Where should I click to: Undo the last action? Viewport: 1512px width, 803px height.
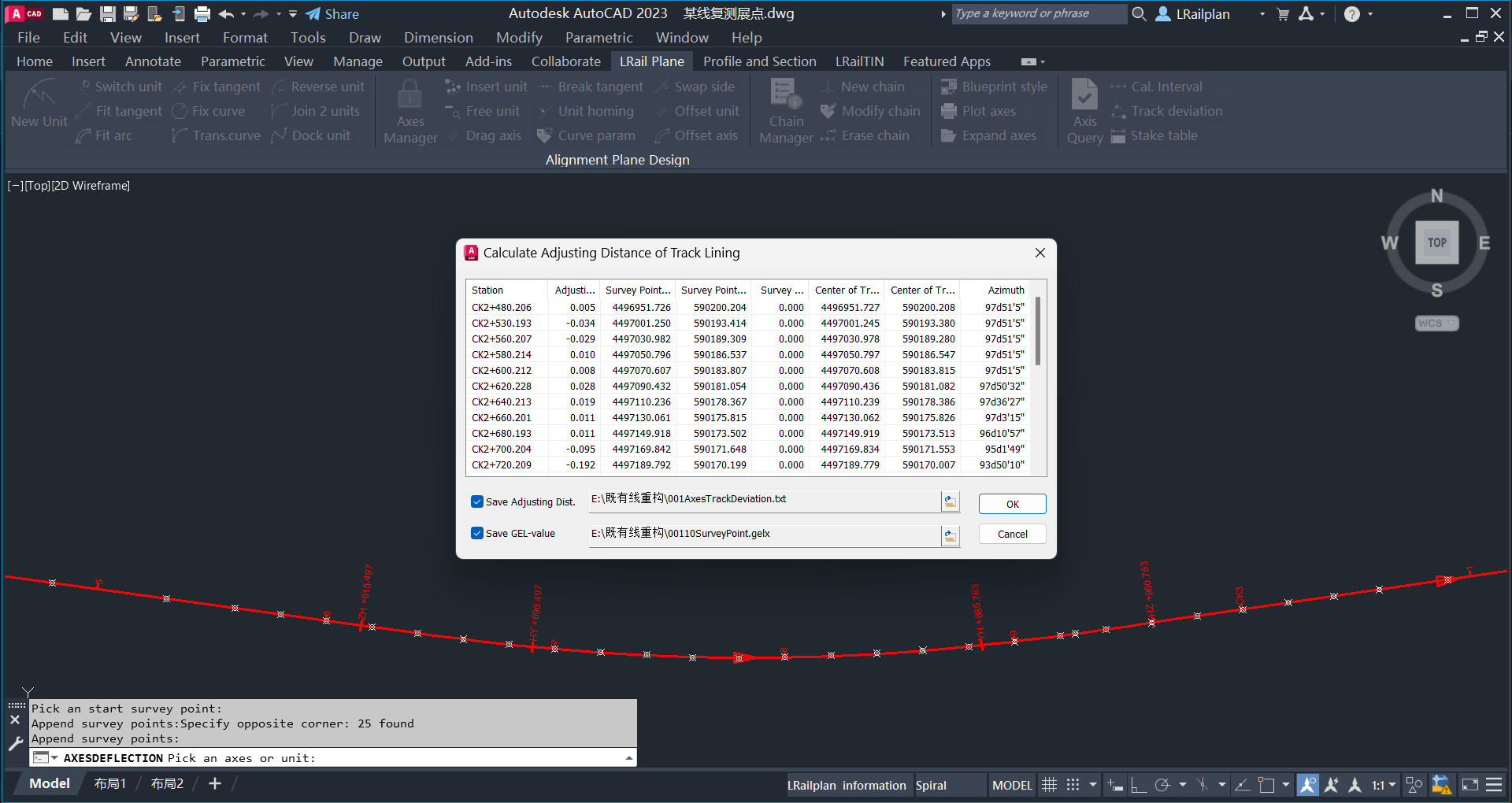coord(227,14)
